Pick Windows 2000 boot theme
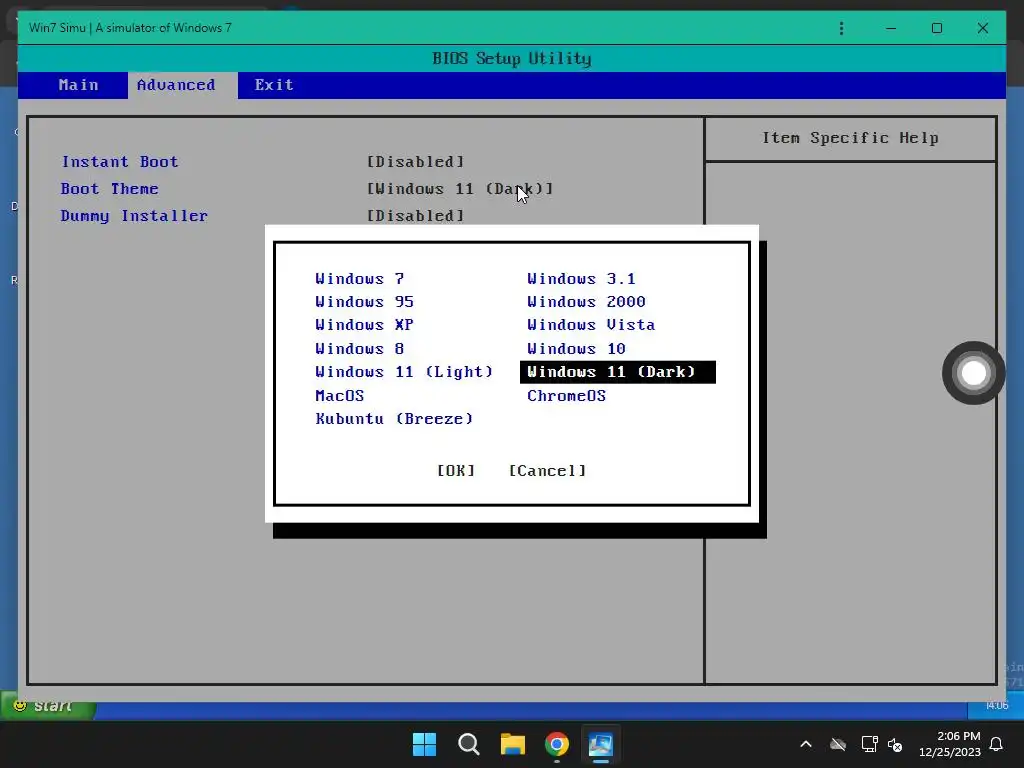 tap(586, 302)
